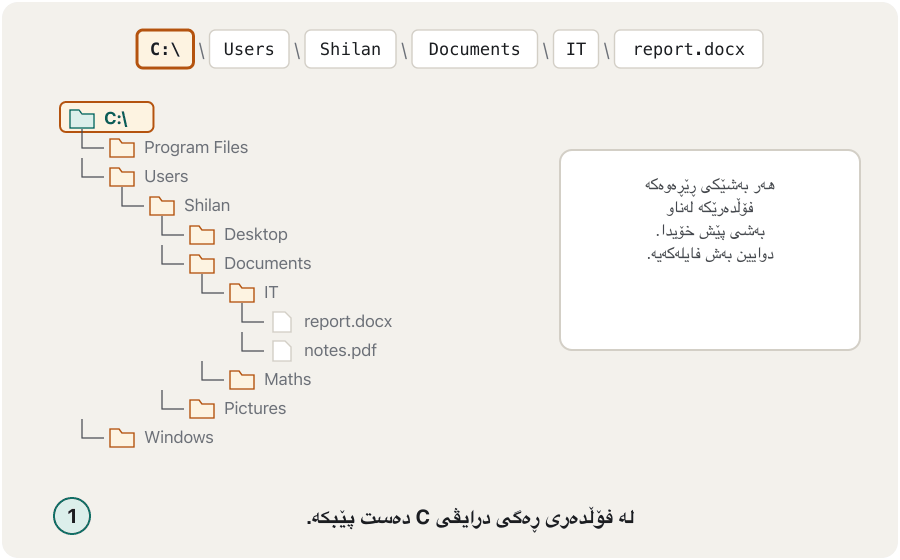Click the Windows folder icon
Image resolution: width=900 pixels, height=560 pixels.
122,438
